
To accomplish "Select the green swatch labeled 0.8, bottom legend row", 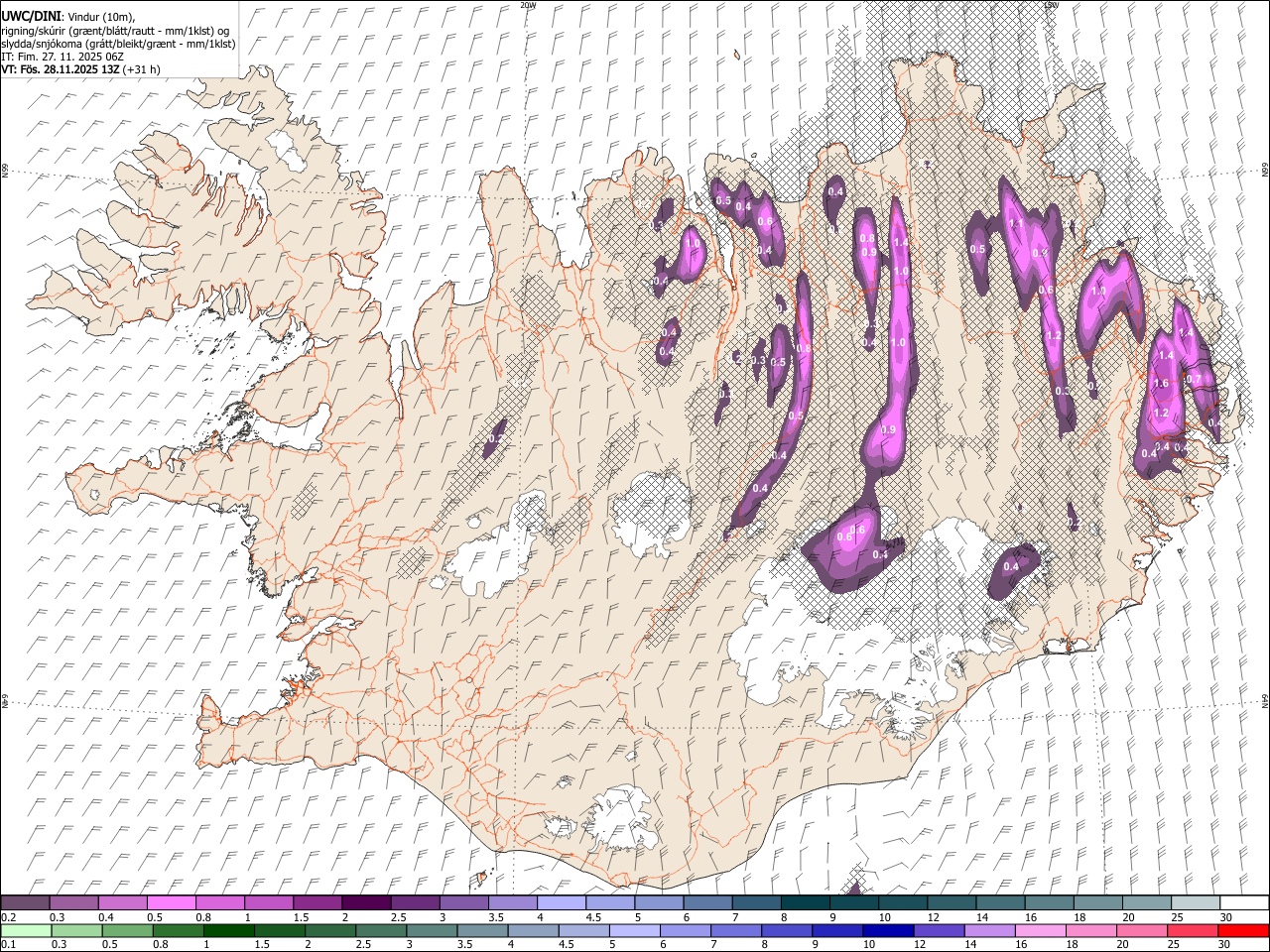I will click(x=179, y=930).
